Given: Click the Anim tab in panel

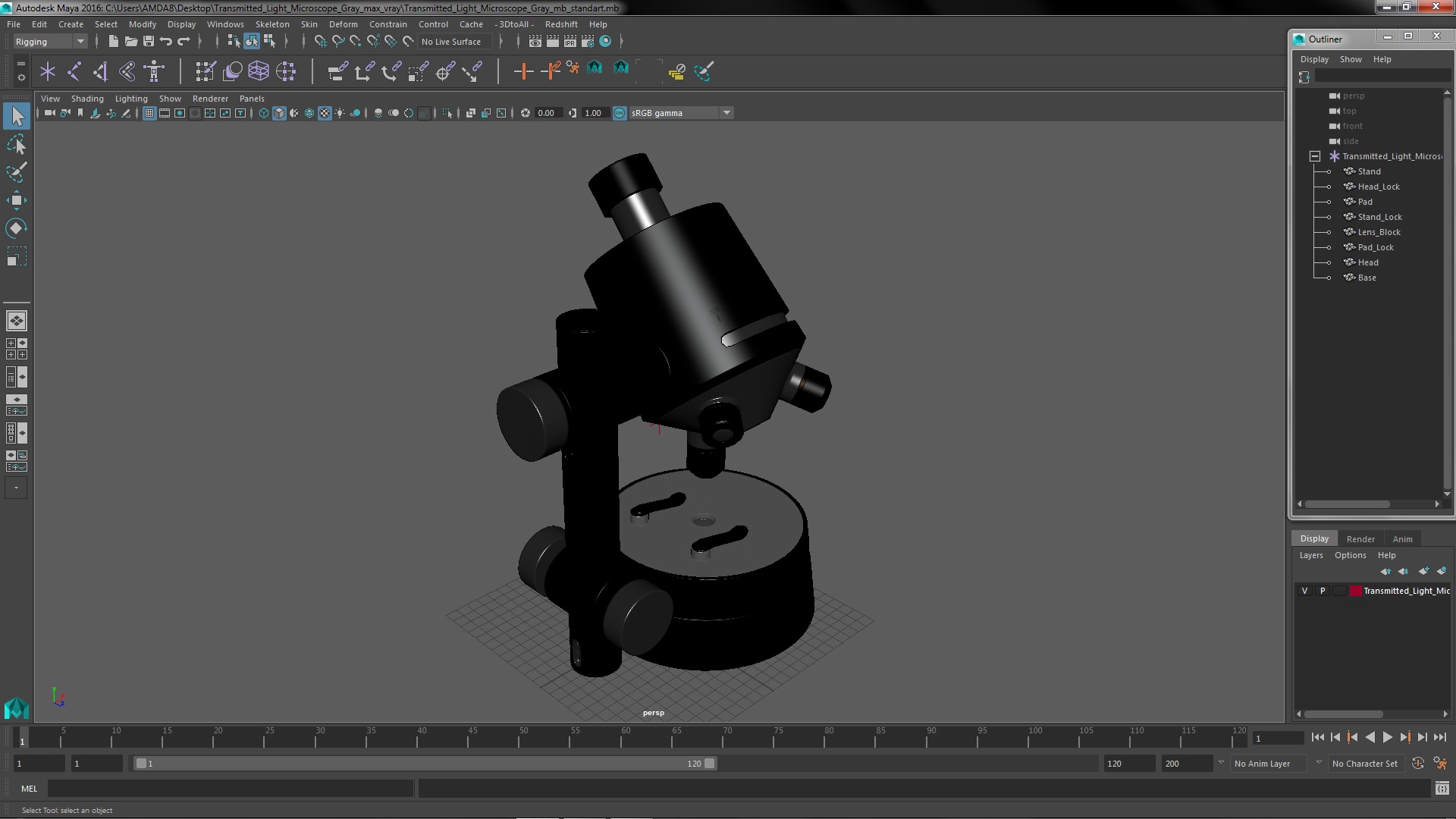Looking at the screenshot, I should click(1402, 538).
